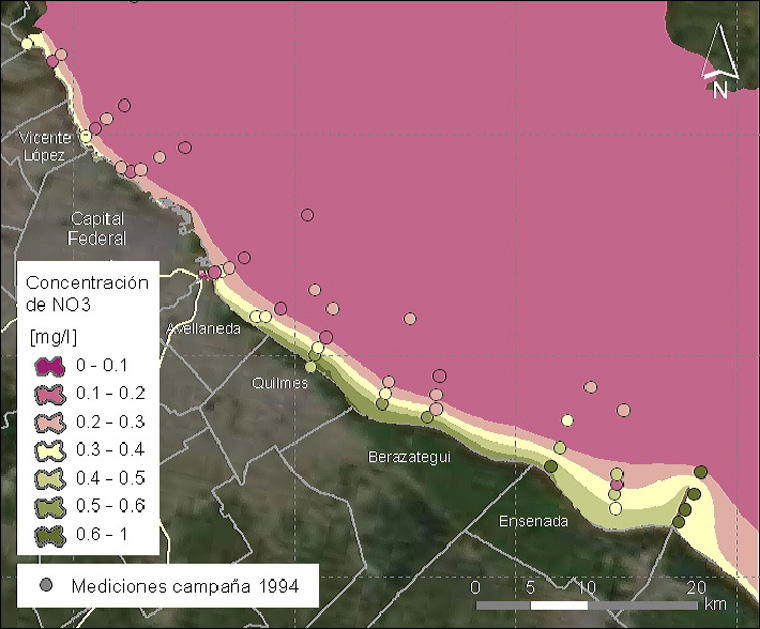Pick the 0.3 - 0.4 legend symbol

[x=49, y=450]
